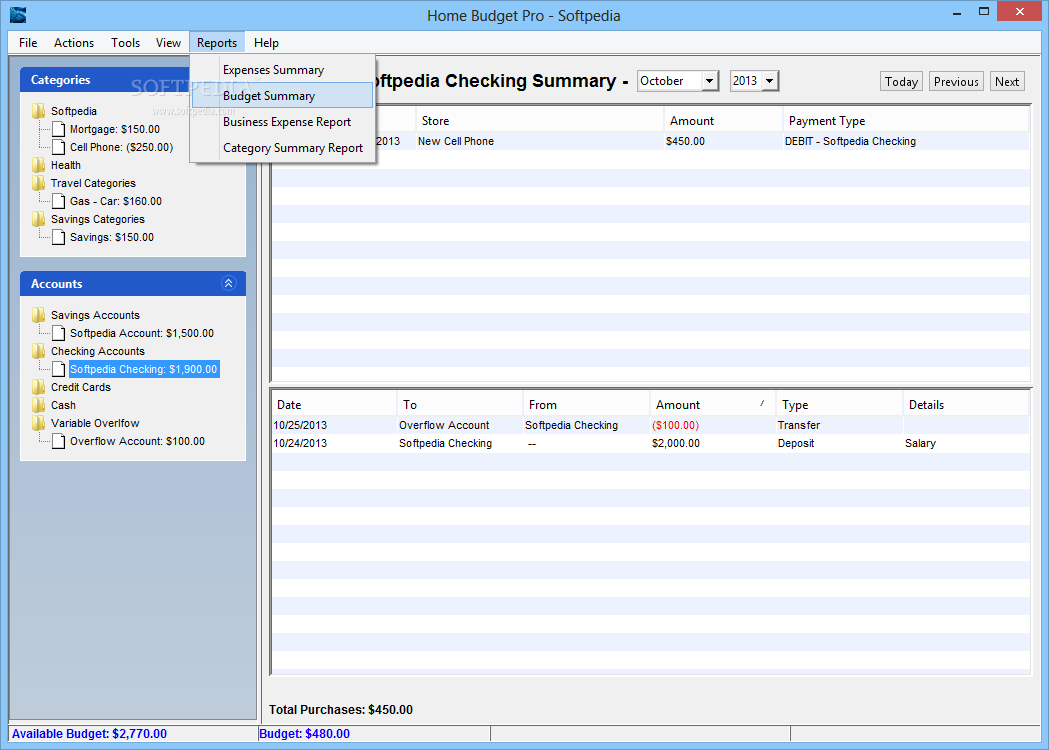
Task: Click the Variable Overflow folder icon
Action: pyautogui.click(x=38, y=424)
